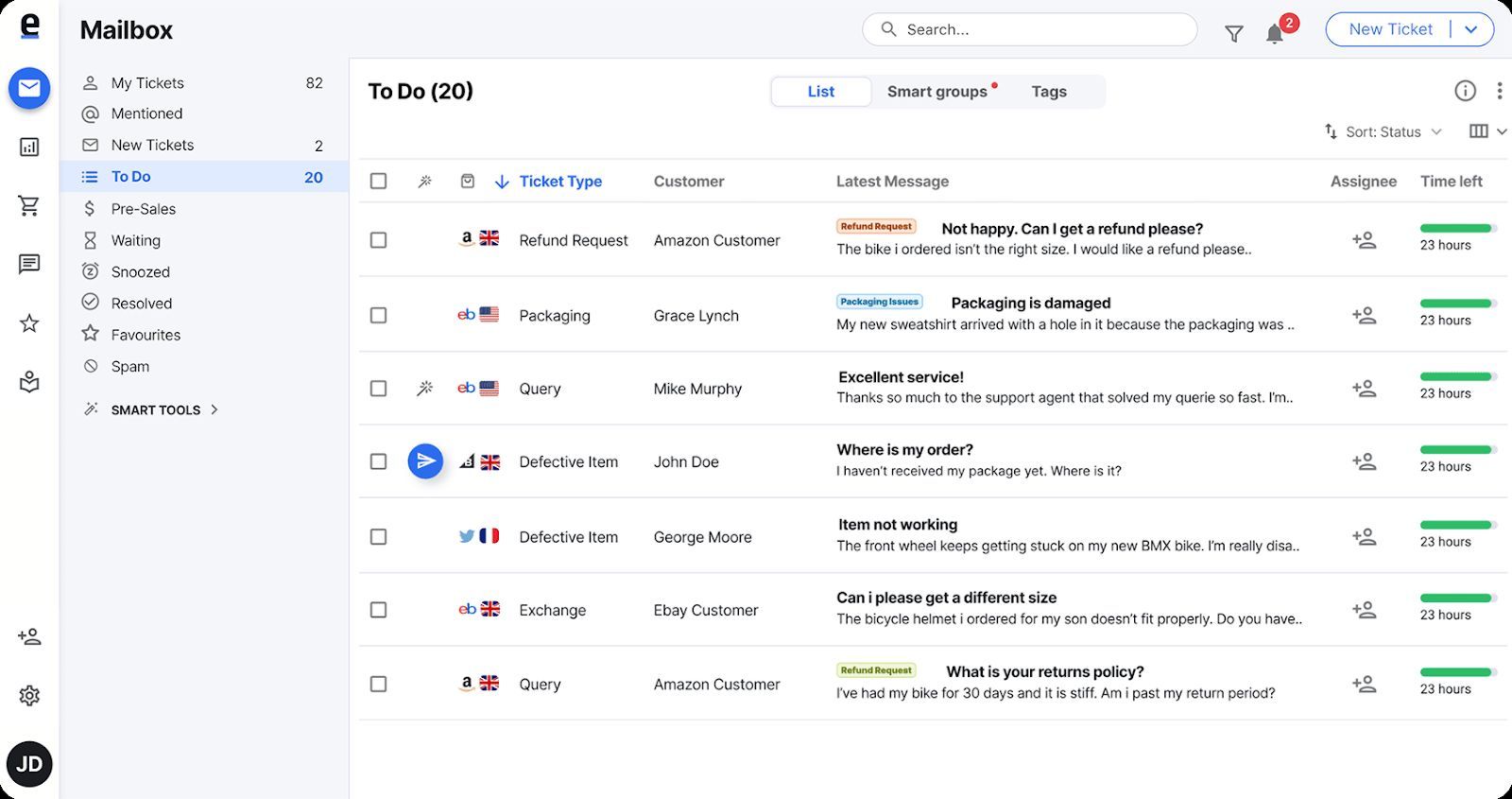Check the John Doe ticket checkbox

(x=378, y=461)
